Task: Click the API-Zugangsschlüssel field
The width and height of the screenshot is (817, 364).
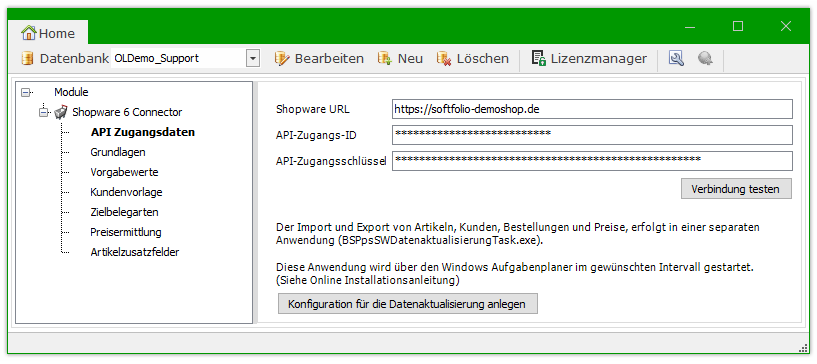Action: [x=592, y=161]
